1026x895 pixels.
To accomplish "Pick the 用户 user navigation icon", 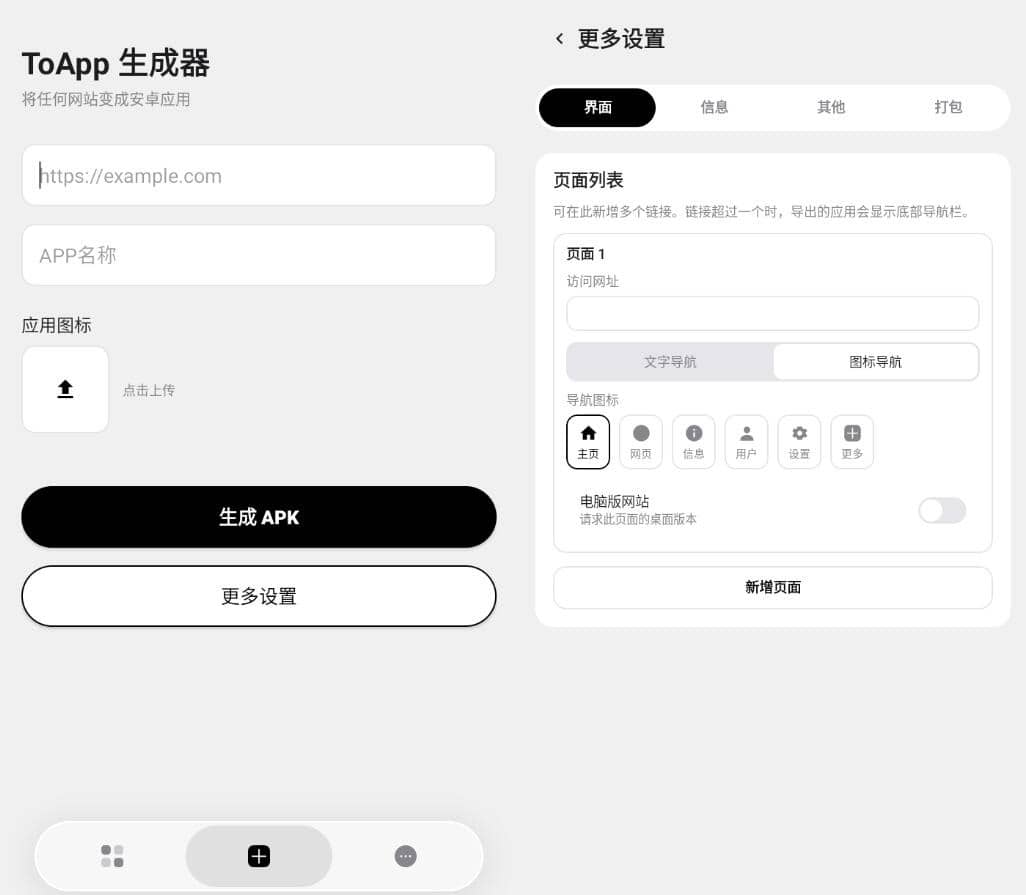I will coord(746,441).
